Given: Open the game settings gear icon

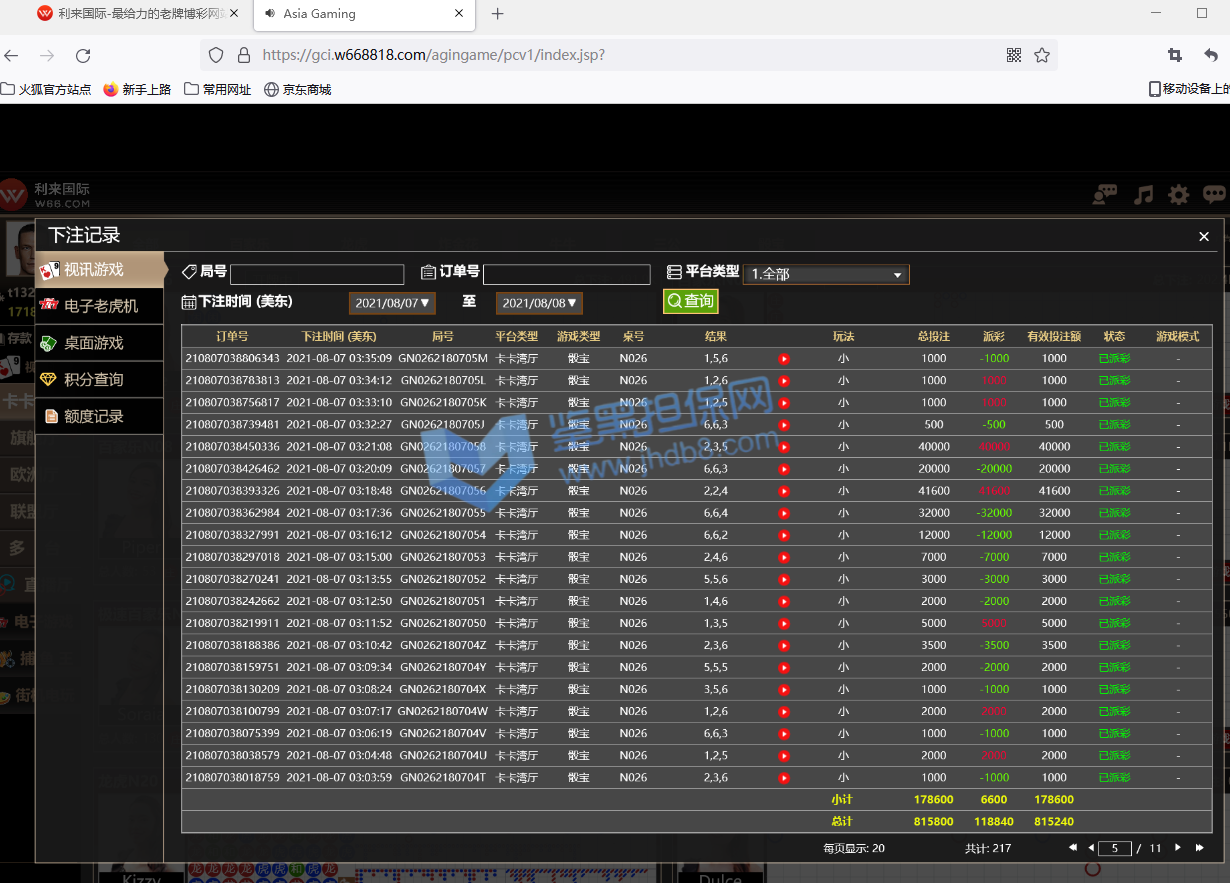Looking at the screenshot, I should [1179, 194].
